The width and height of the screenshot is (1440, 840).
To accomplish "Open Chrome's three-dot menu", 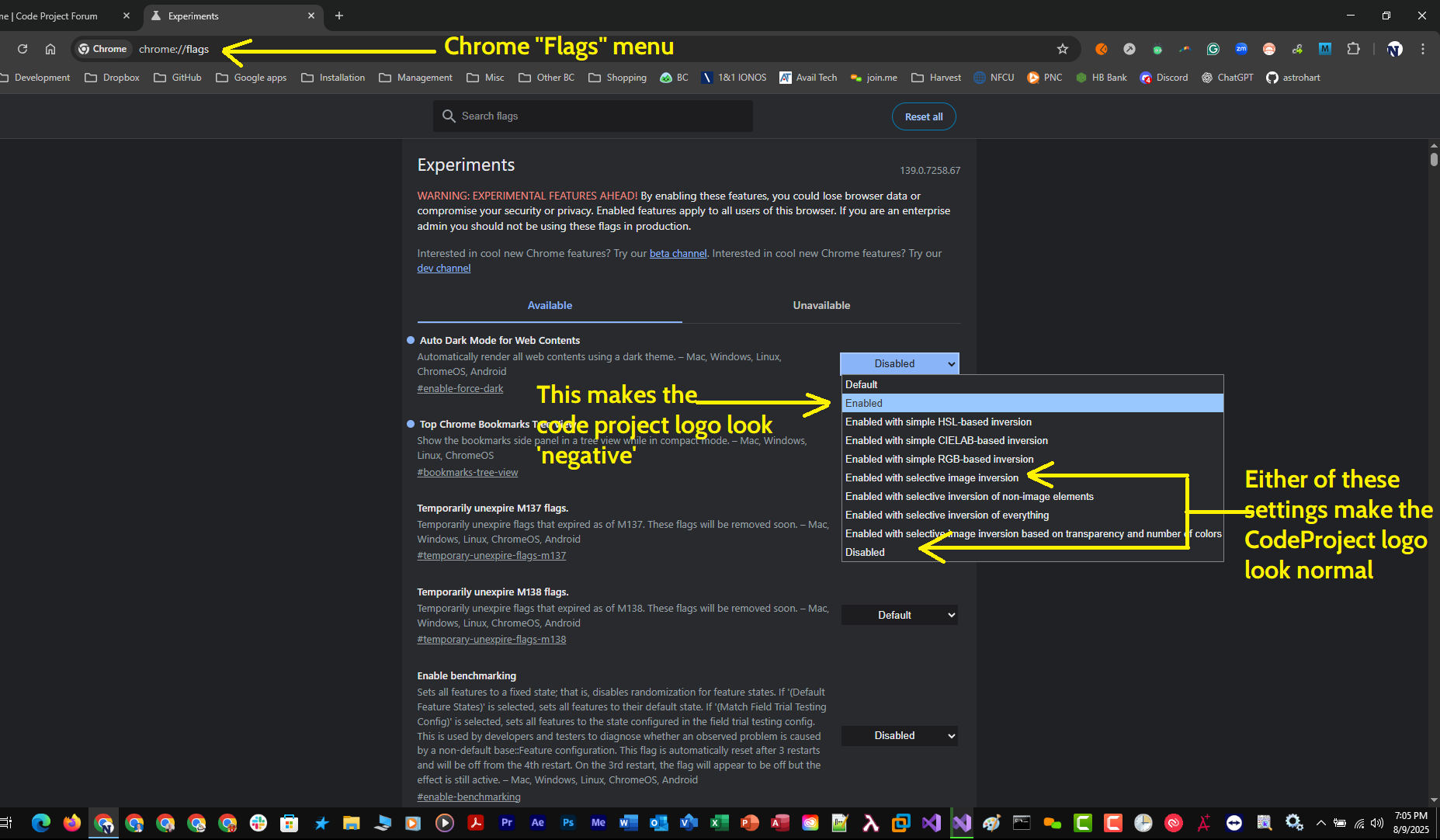I will (x=1423, y=49).
